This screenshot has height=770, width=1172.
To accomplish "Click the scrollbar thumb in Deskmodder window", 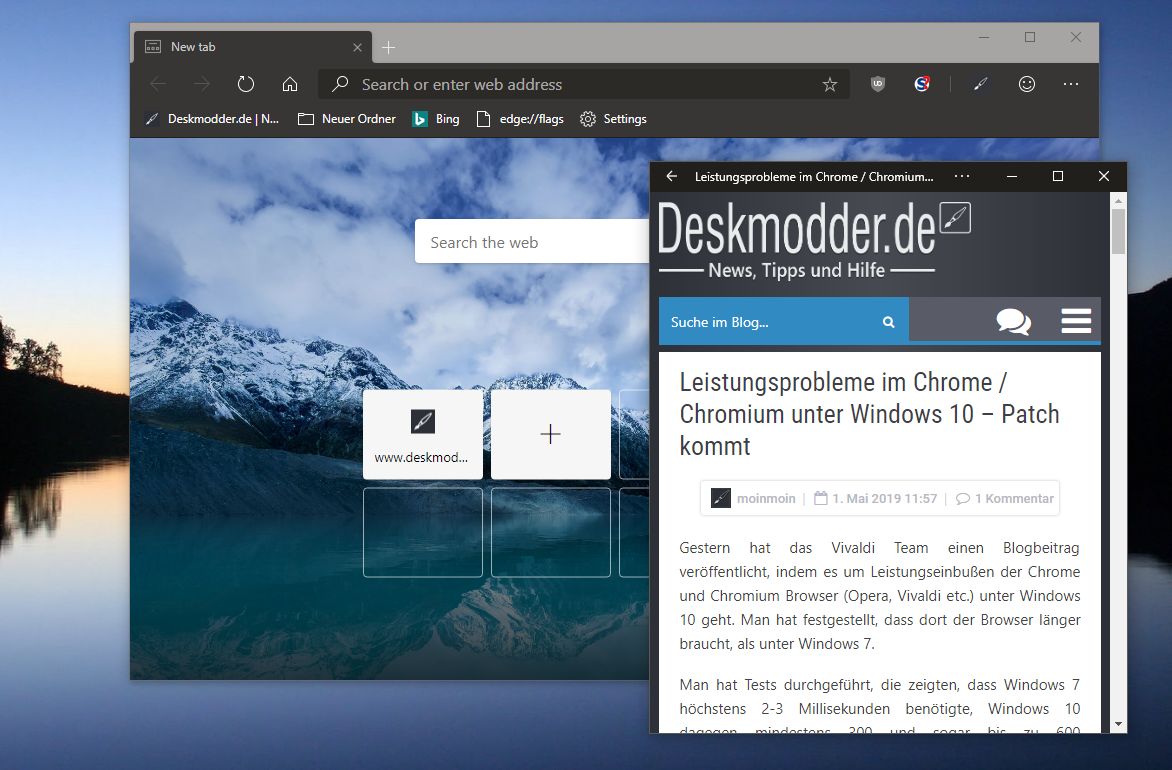I will (x=1118, y=232).
